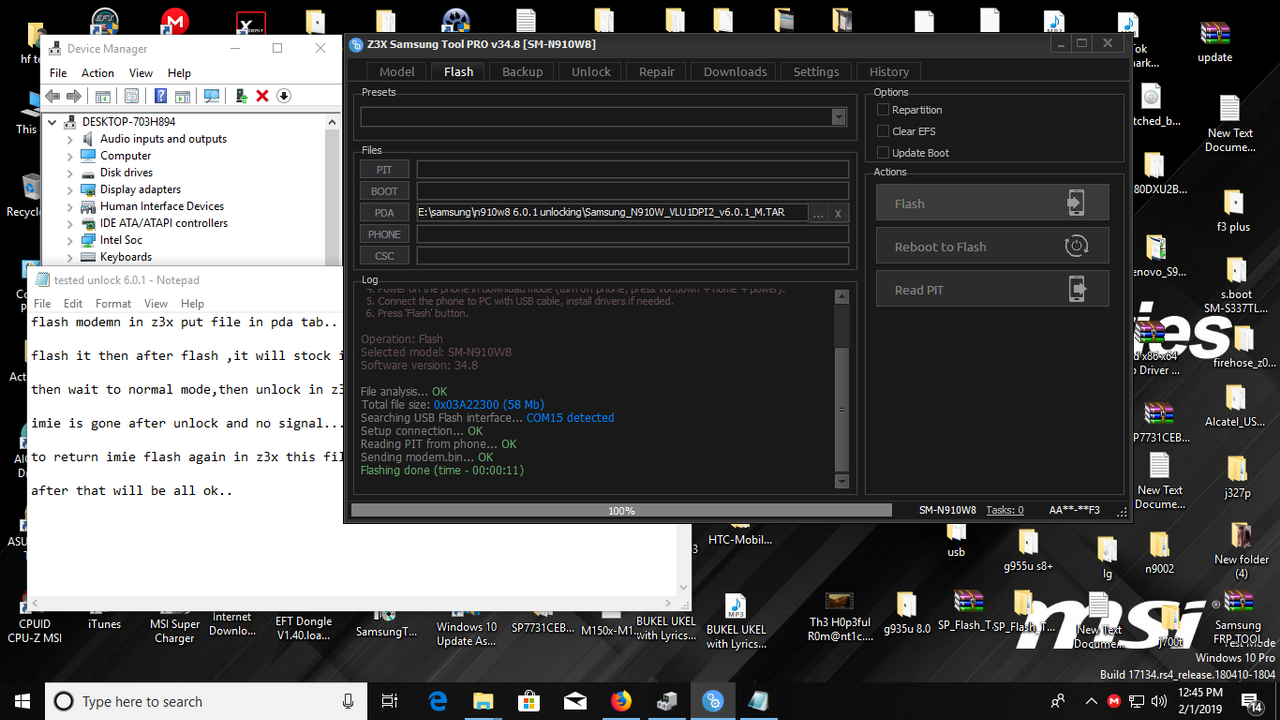Click the Task View taskbar icon
The image size is (1280, 720).
[x=390, y=701]
